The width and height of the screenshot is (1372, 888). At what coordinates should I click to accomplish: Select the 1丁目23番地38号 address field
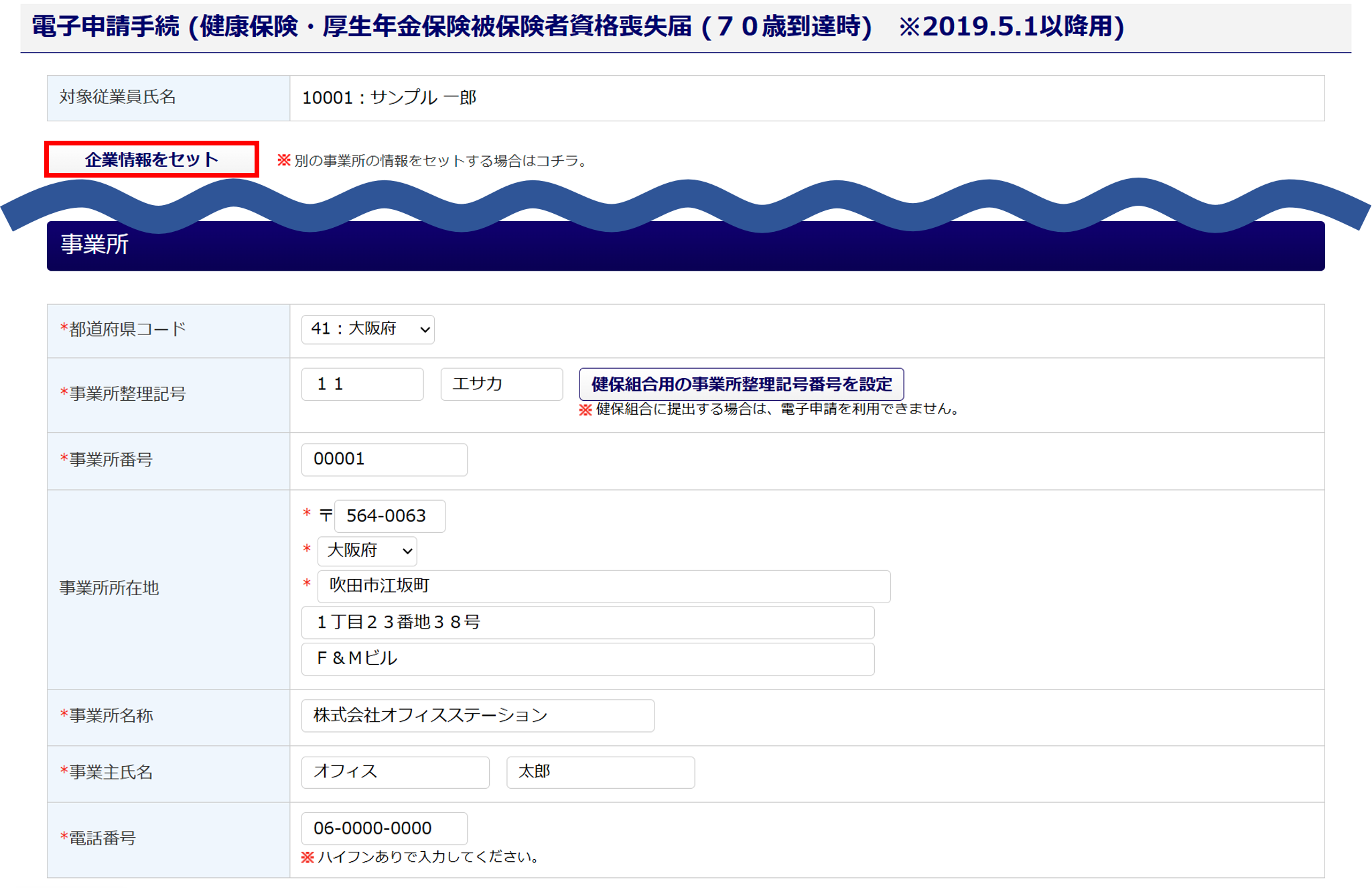587,623
